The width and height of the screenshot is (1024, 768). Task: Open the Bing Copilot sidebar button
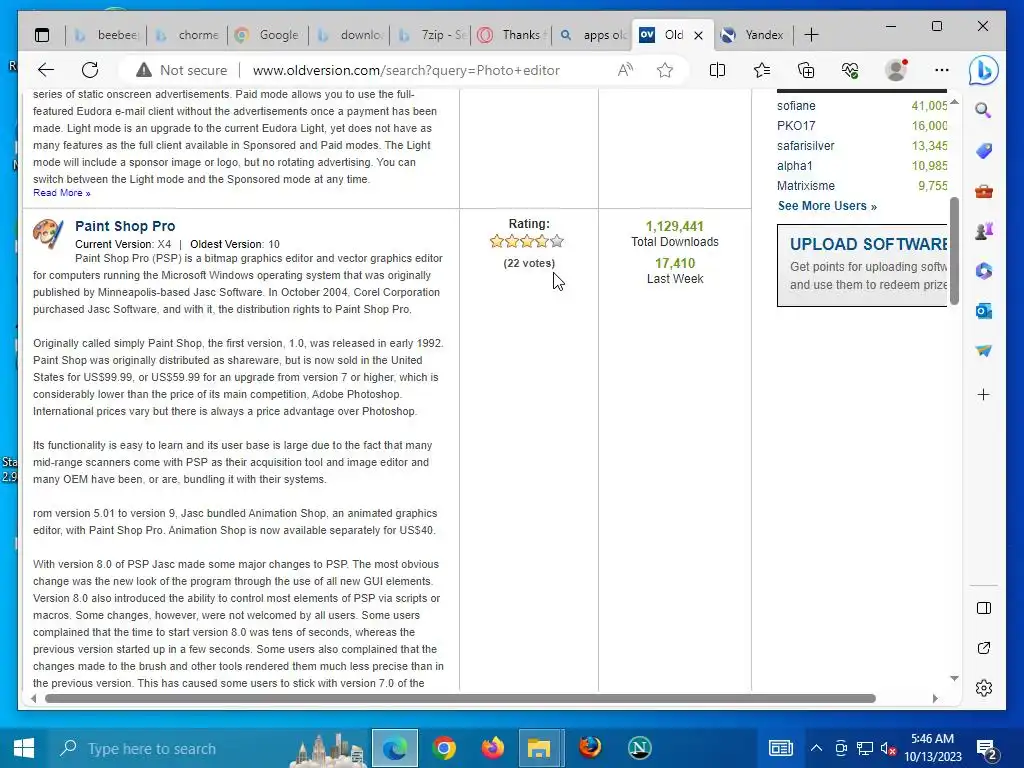coord(984,70)
